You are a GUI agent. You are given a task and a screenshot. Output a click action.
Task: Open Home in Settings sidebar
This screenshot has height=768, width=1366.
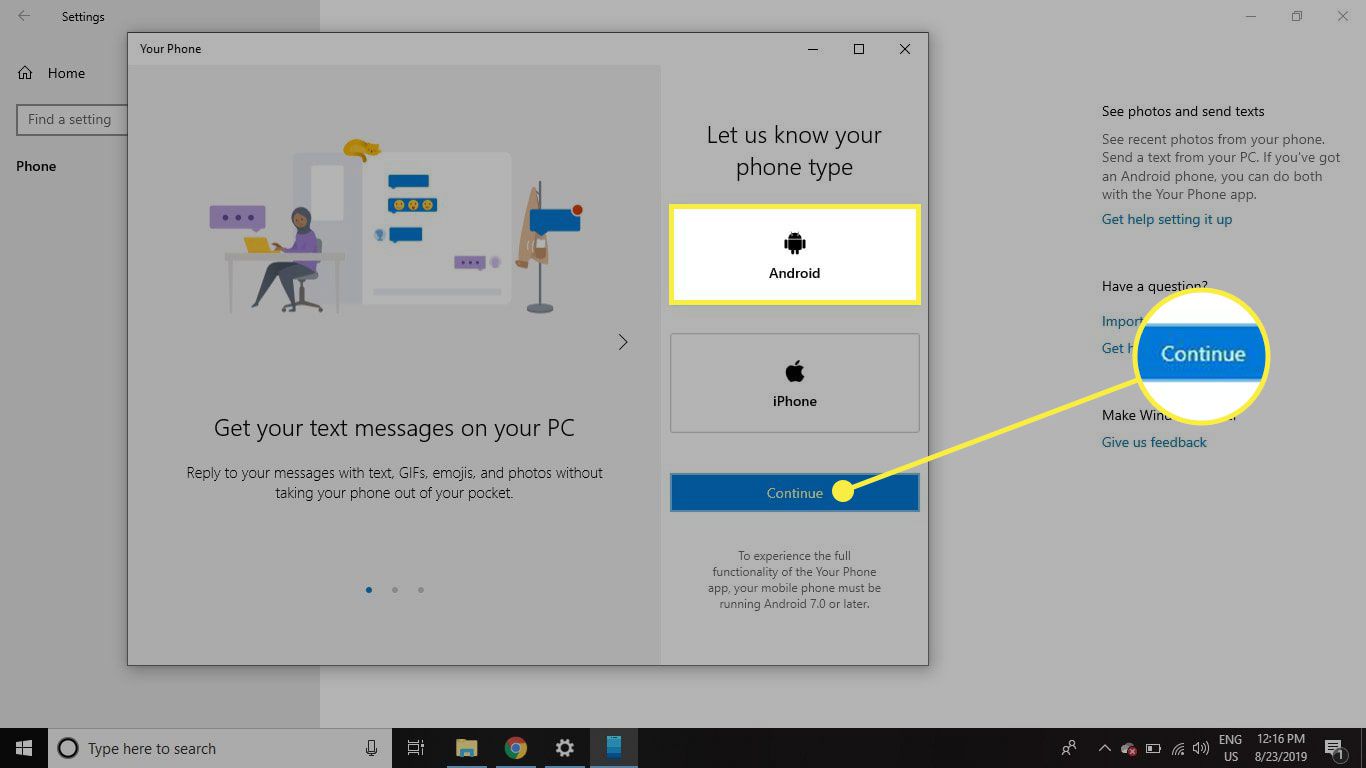[52, 73]
